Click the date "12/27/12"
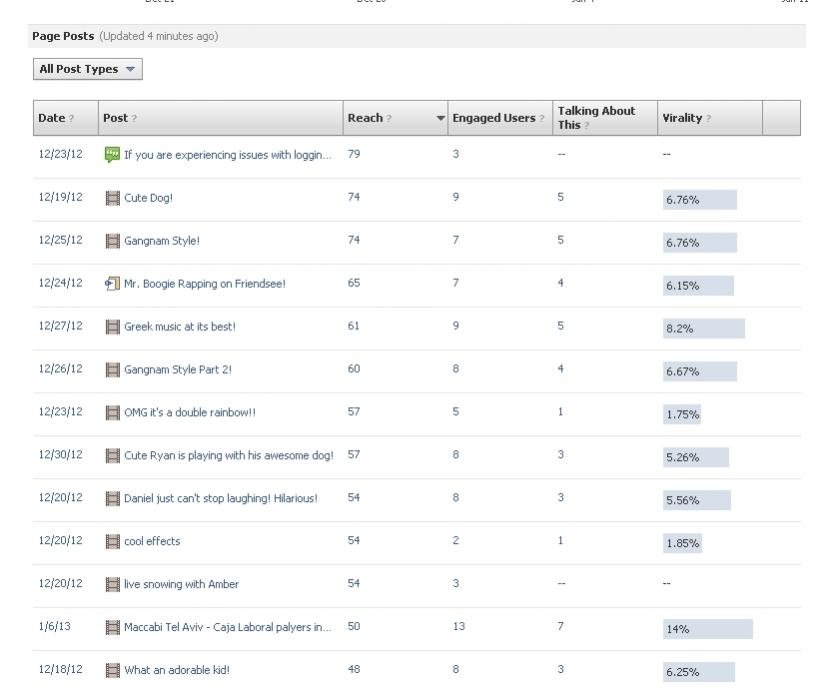 60,326
